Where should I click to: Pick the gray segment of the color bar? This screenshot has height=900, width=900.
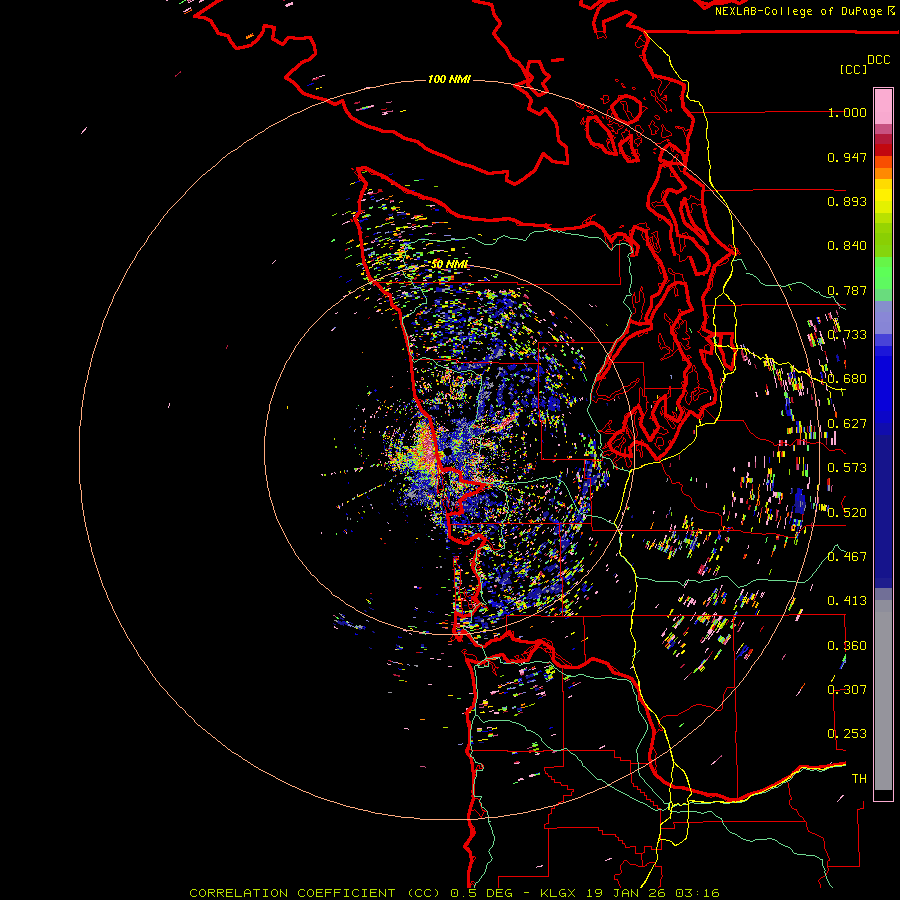coord(883,695)
